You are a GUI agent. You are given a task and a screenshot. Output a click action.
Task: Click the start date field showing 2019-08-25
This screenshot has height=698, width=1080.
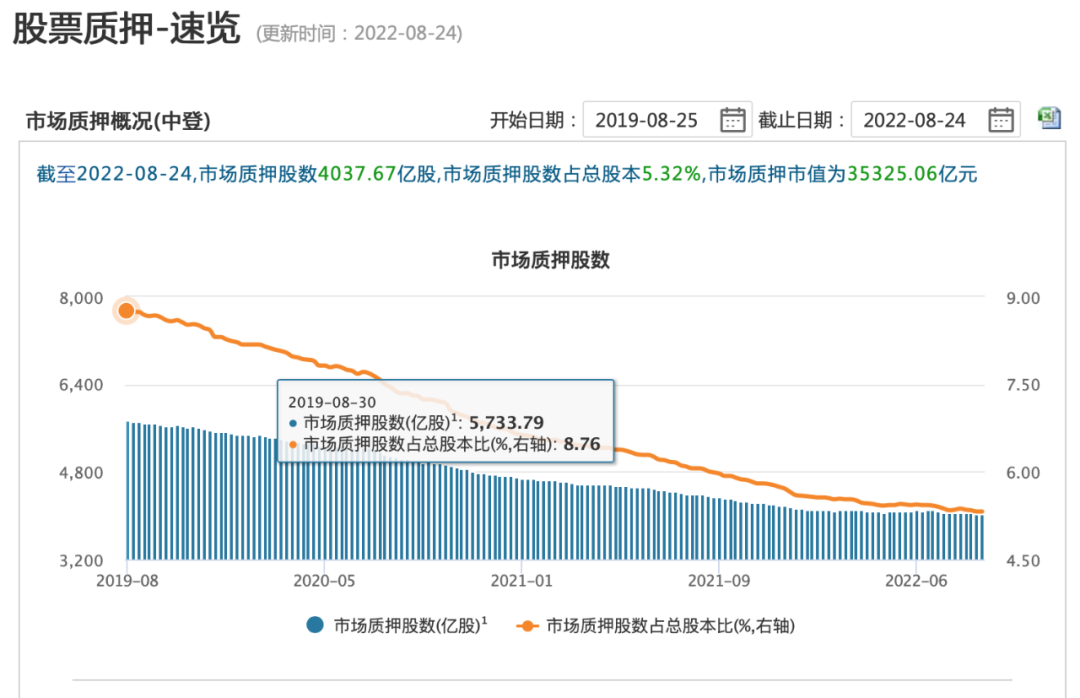(647, 120)
